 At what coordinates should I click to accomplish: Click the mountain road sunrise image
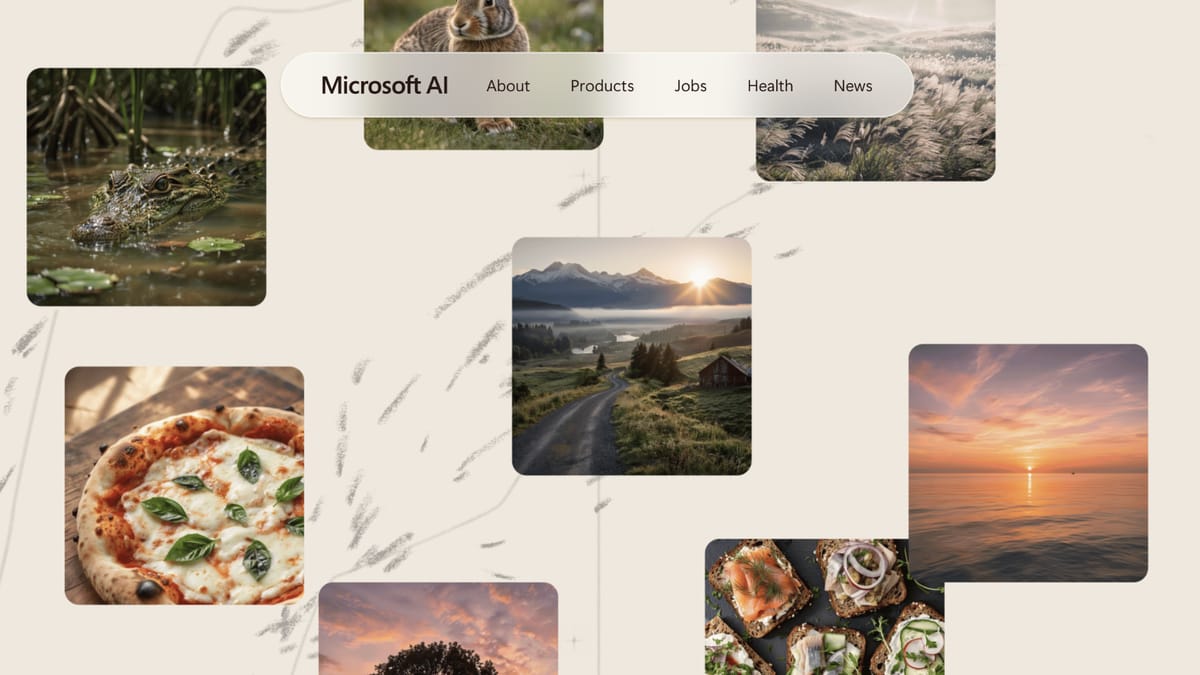point(632,355)
